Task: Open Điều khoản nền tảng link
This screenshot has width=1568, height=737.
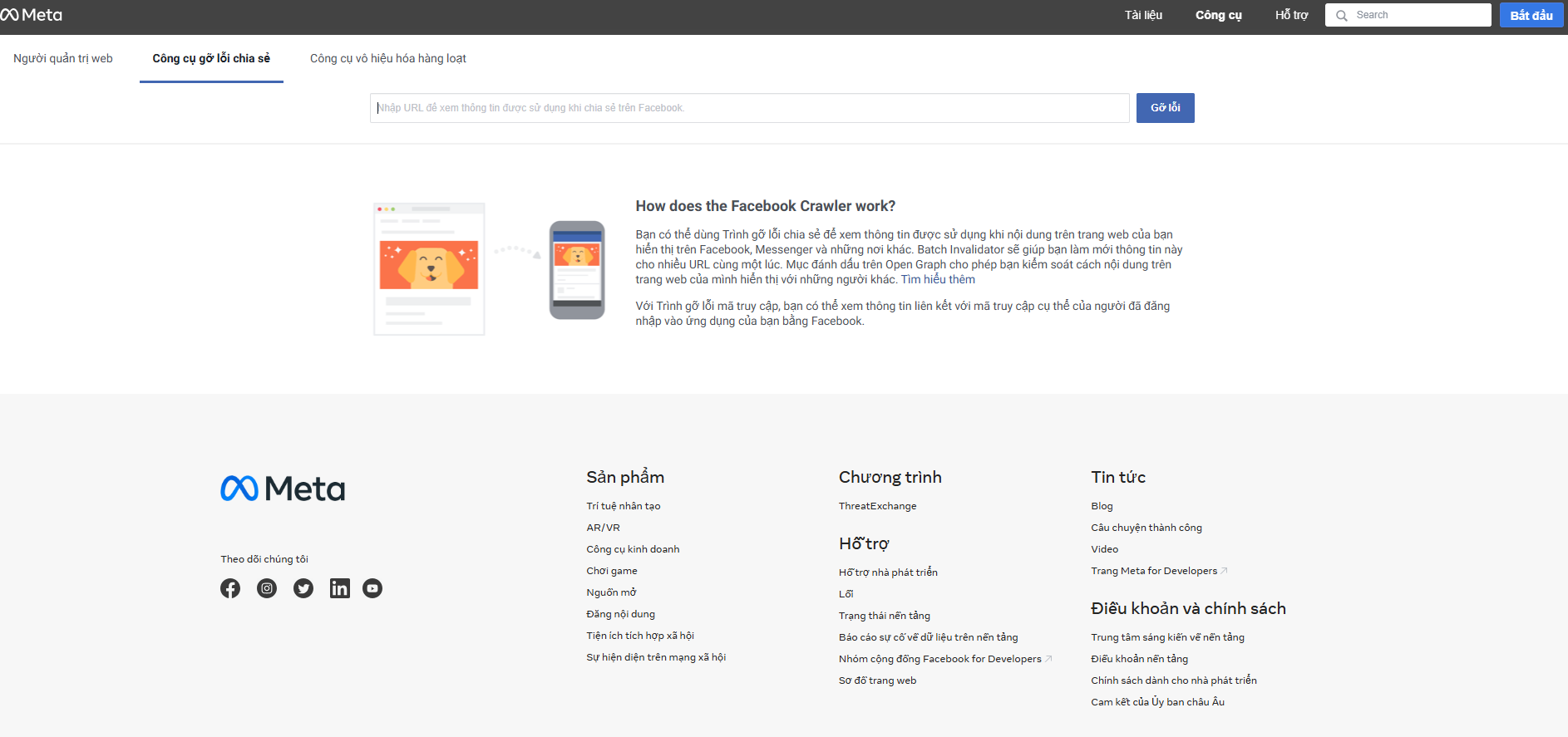Action: (x=1139, y=659)
